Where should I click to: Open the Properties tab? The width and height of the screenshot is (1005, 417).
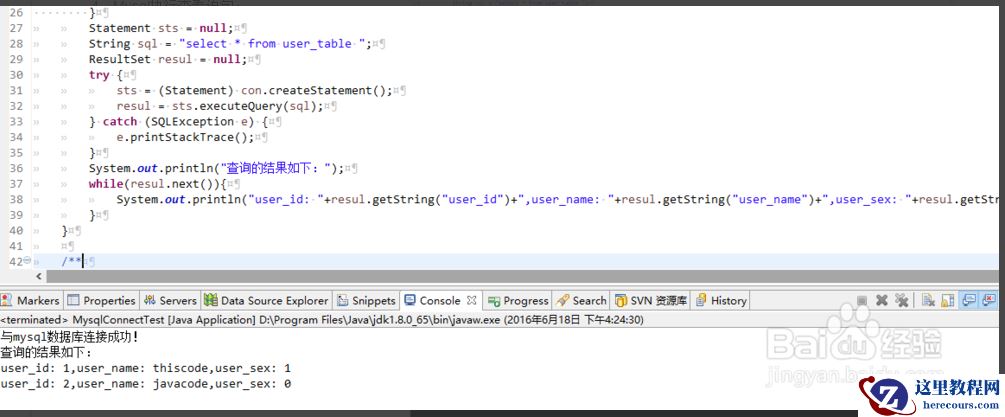(101, 300)
